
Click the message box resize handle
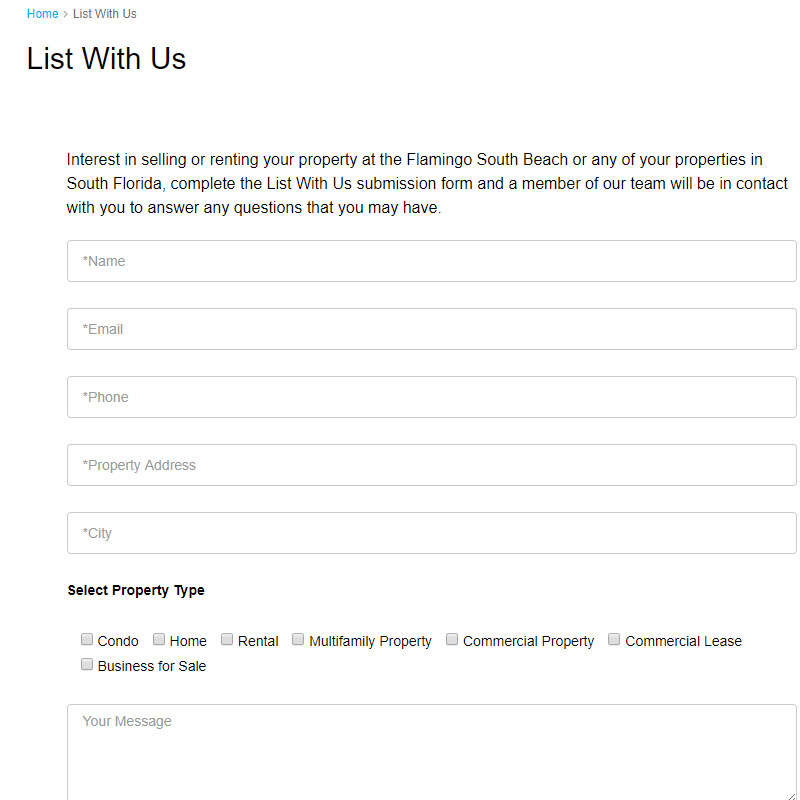click(x=791, y=795)
